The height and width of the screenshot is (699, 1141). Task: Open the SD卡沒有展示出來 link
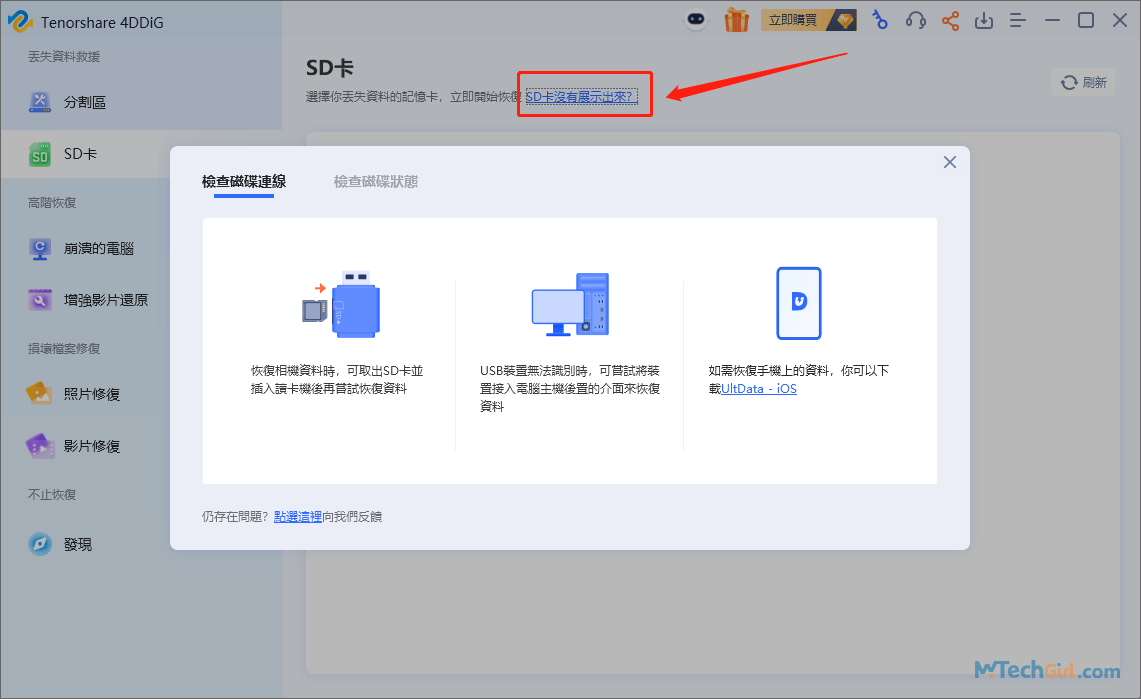tap(584, 93)
